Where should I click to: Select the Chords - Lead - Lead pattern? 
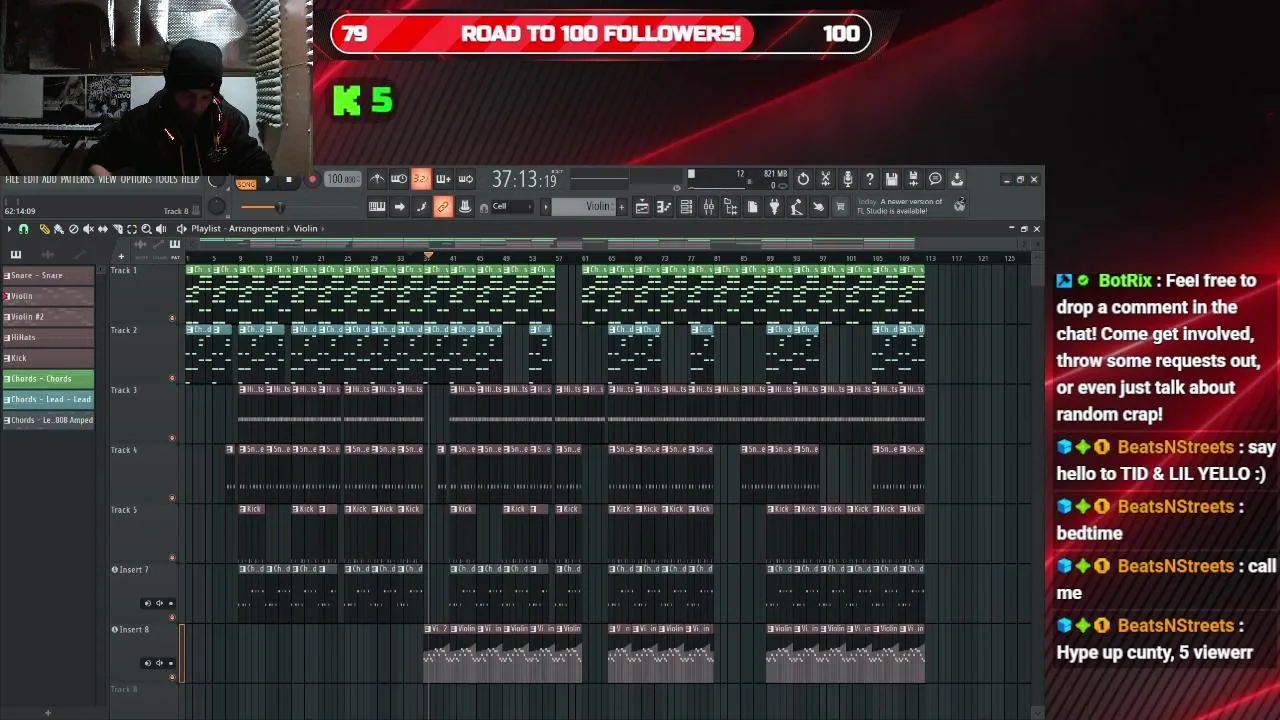coord(48,399)
